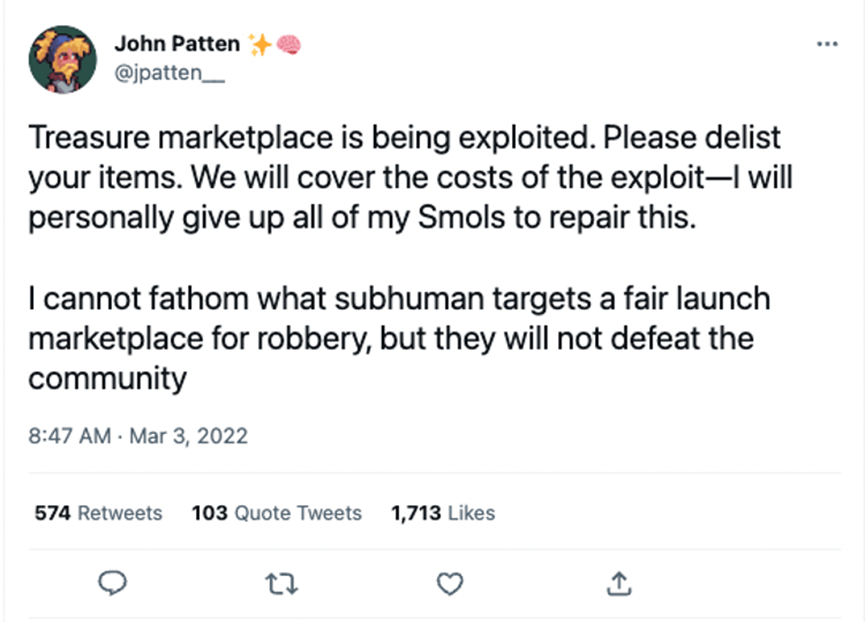The width and height of the screenshot is (865, 622).
Task: Open the John Patten display name link
Action: (x=177, y=43)
